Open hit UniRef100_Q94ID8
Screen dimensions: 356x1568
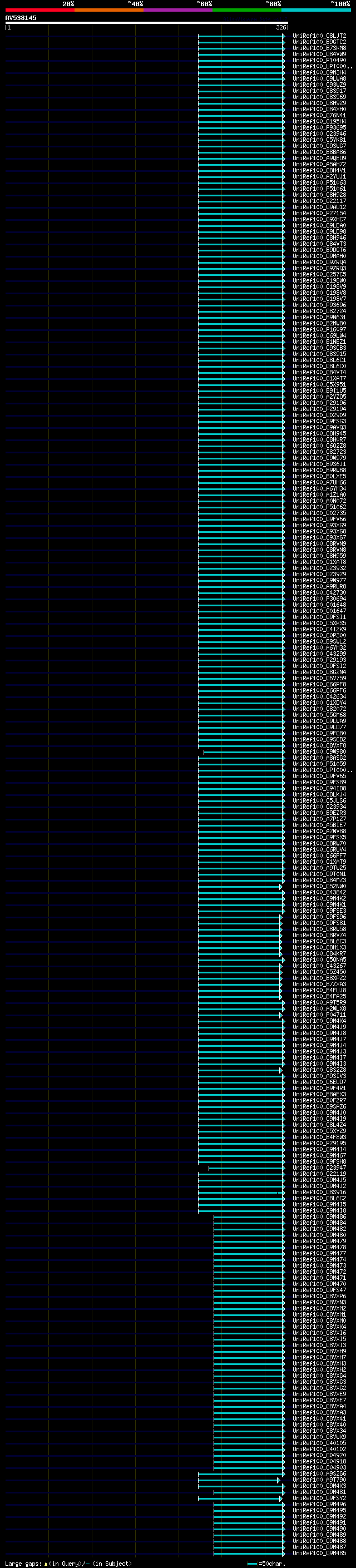point(319,788)
